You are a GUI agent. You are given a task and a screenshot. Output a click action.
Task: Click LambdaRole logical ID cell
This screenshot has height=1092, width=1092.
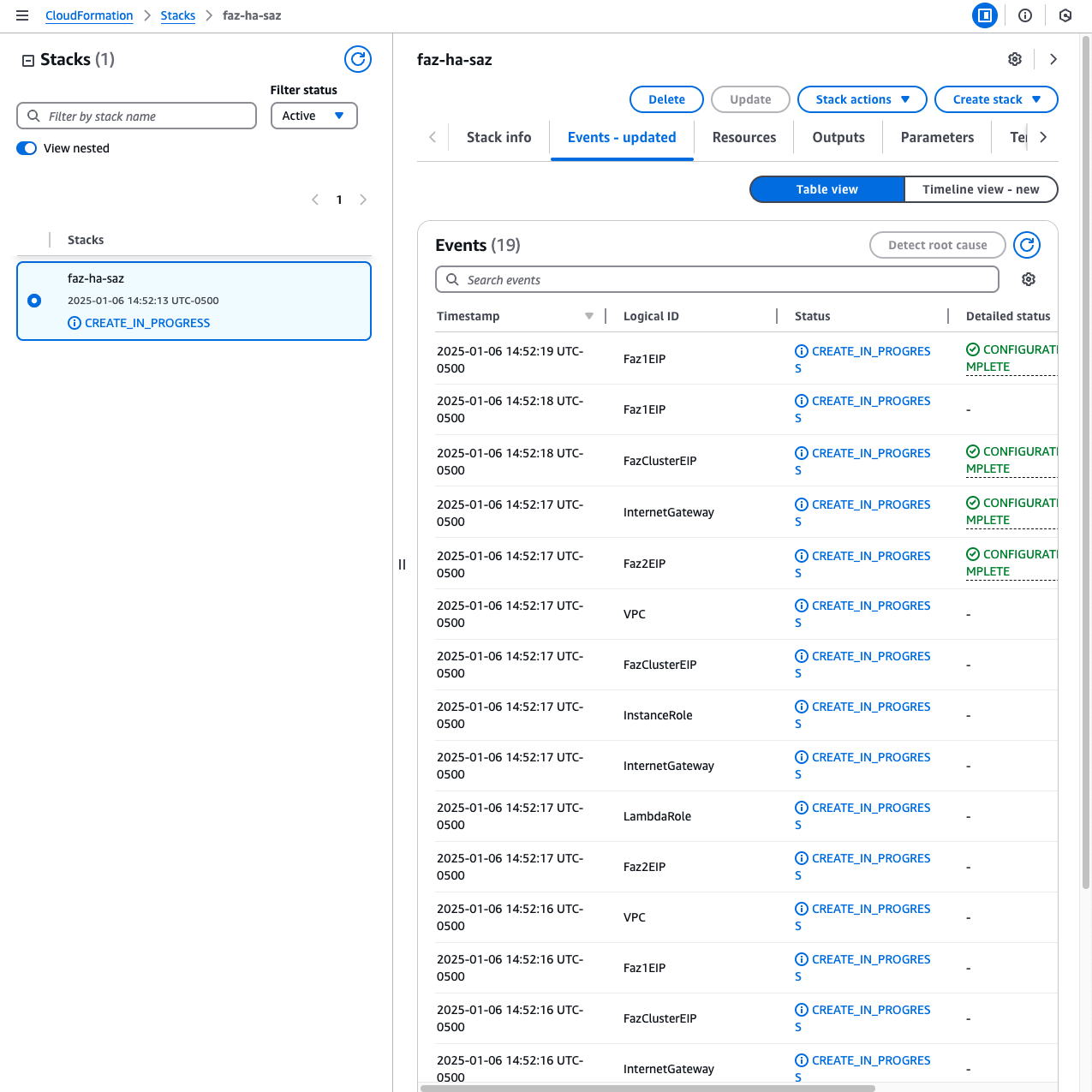click(x=657, y=816)
